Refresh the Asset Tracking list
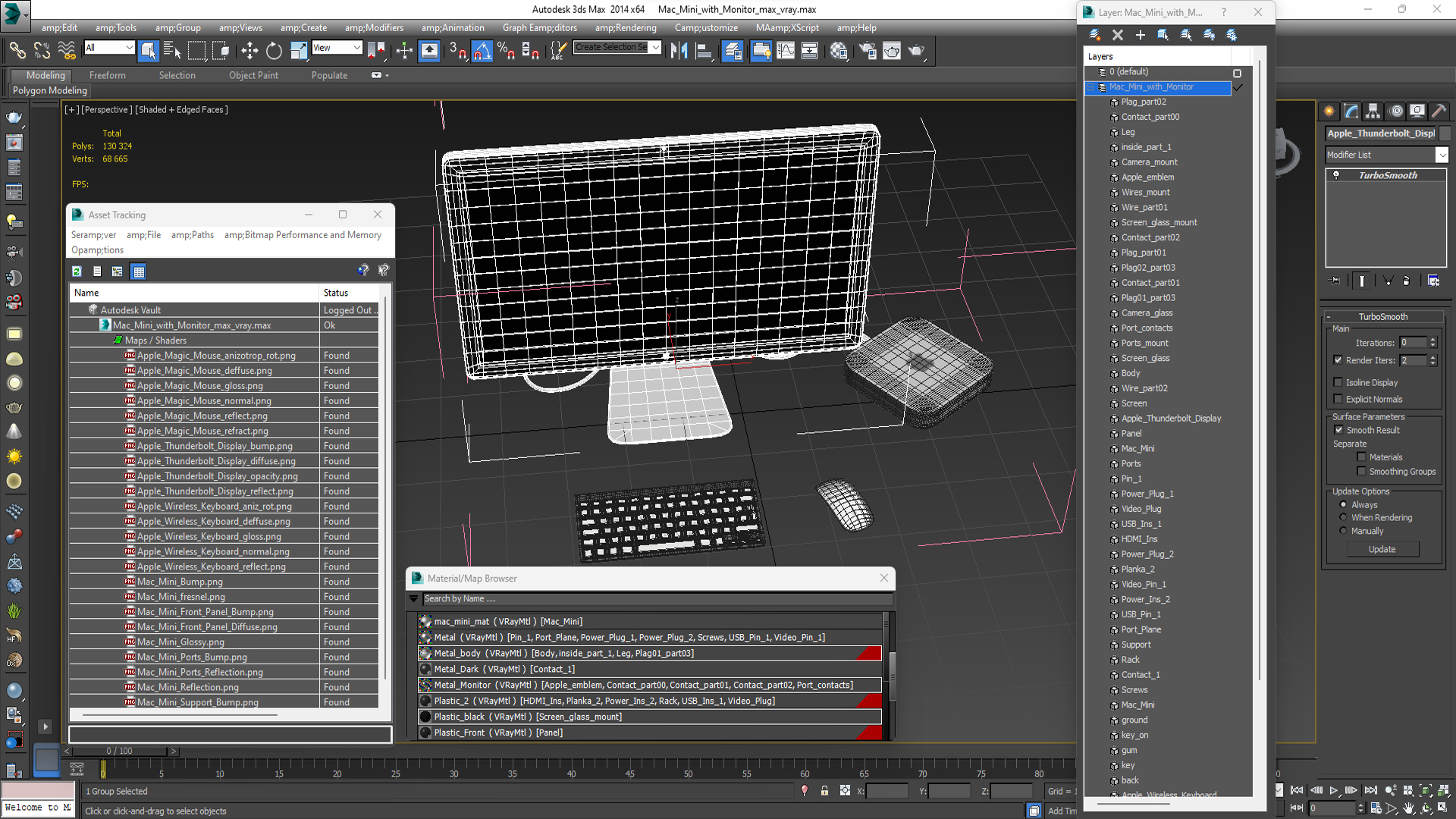Image resolution: width=1456 pixels, height=819 pixels. point(77,271)
